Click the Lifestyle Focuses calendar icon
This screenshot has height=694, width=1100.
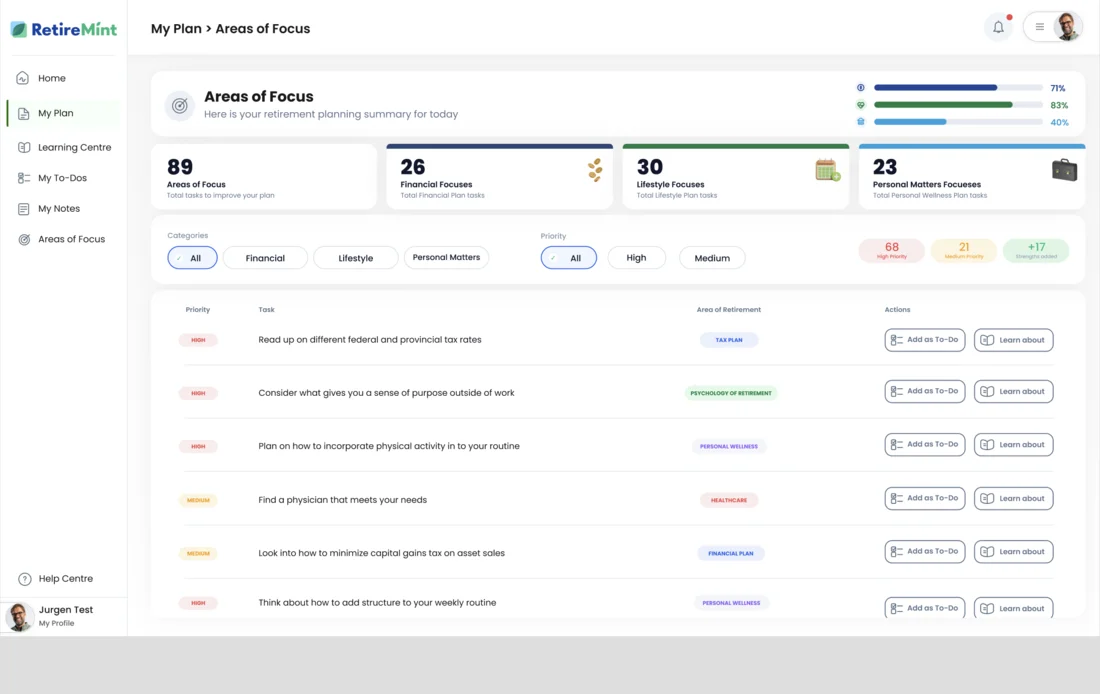pos(828,170)
